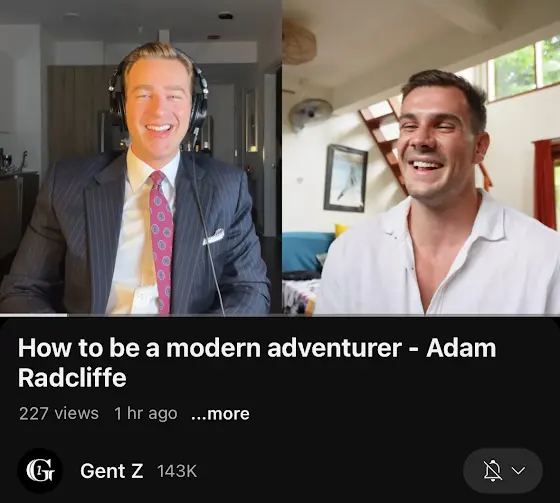
Task: Open the Gent Z channel name
Action: pos(112,471)
